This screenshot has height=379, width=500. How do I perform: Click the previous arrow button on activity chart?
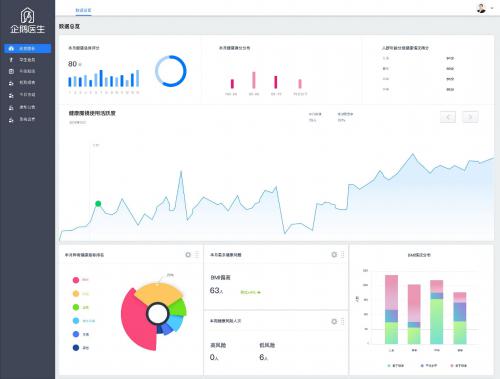click(448, 117)
